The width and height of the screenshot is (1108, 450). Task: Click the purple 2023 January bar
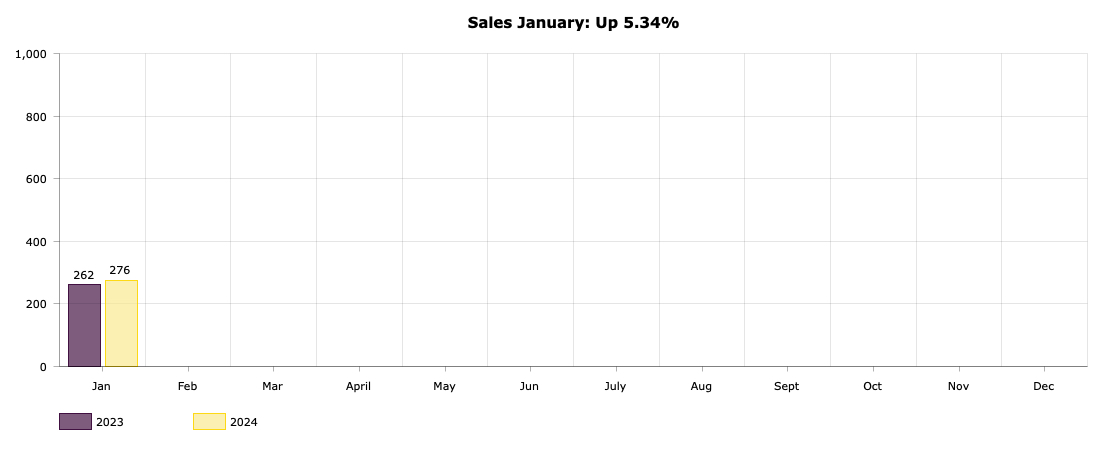point(84,325)
